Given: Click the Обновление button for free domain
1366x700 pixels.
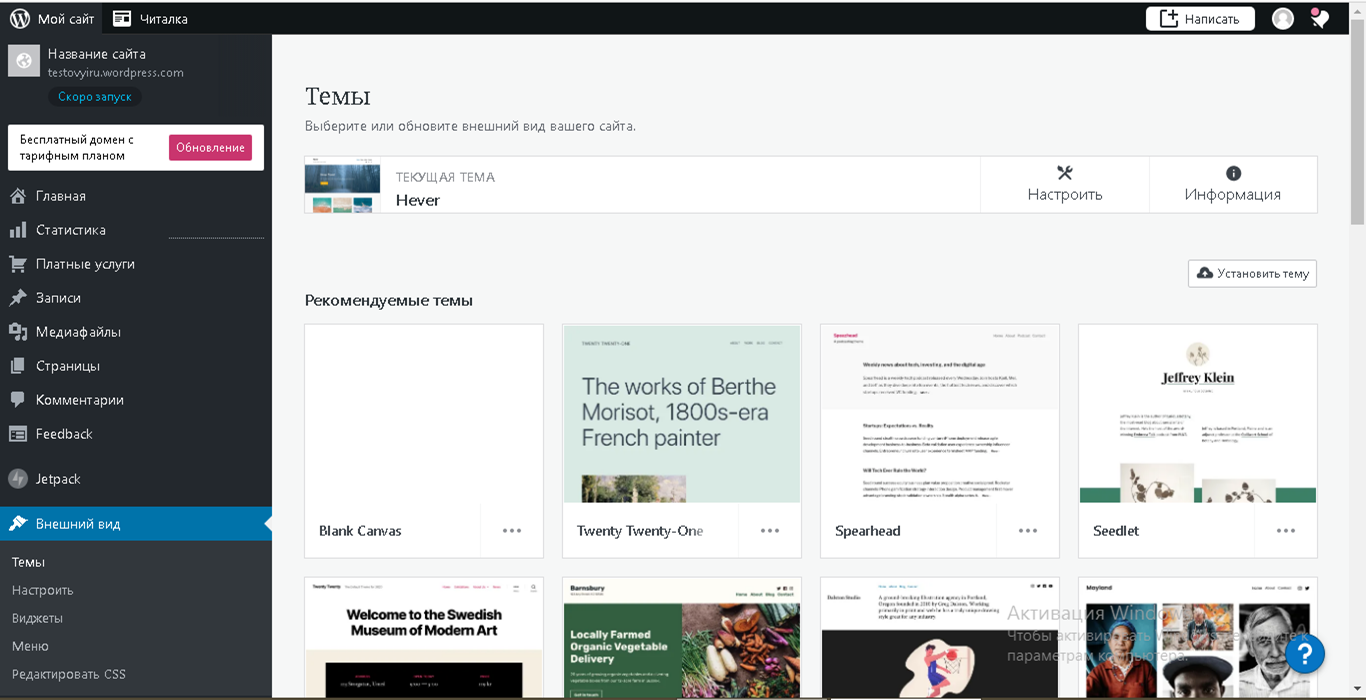Looking at the screenshot, I should click(x=212, y=147).
